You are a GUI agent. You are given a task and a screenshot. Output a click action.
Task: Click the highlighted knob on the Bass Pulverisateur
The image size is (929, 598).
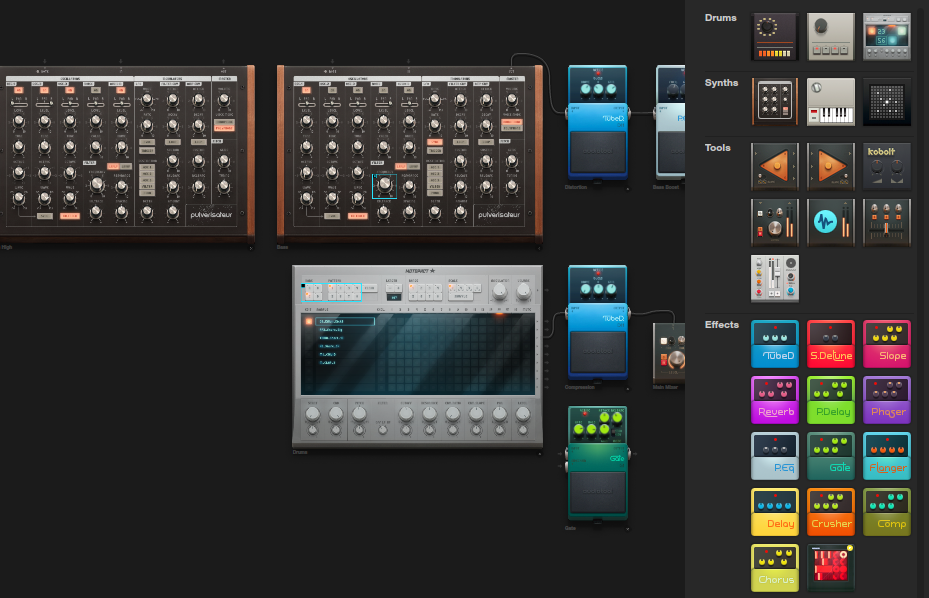(385, 185)
